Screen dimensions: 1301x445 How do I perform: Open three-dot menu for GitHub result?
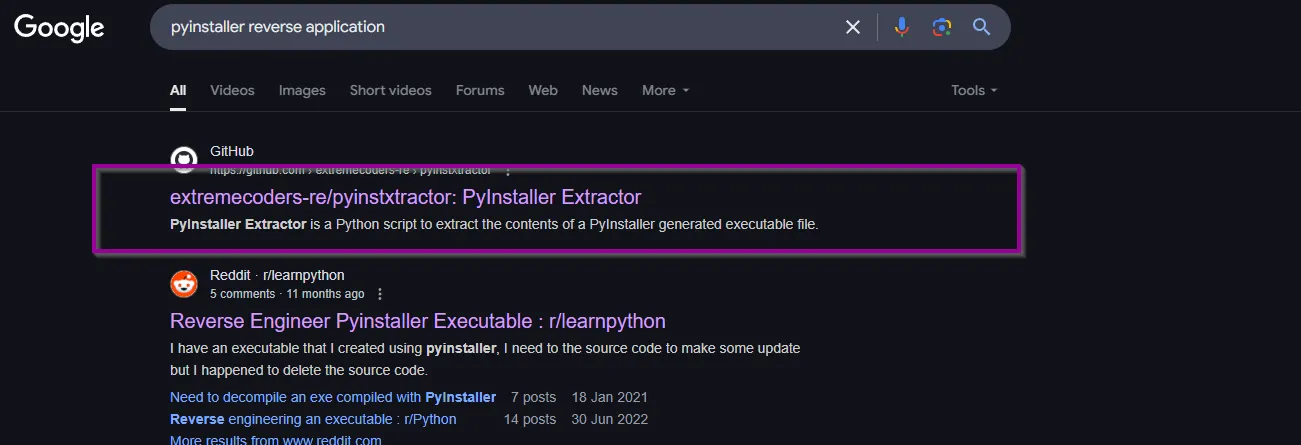click(507, 171)
